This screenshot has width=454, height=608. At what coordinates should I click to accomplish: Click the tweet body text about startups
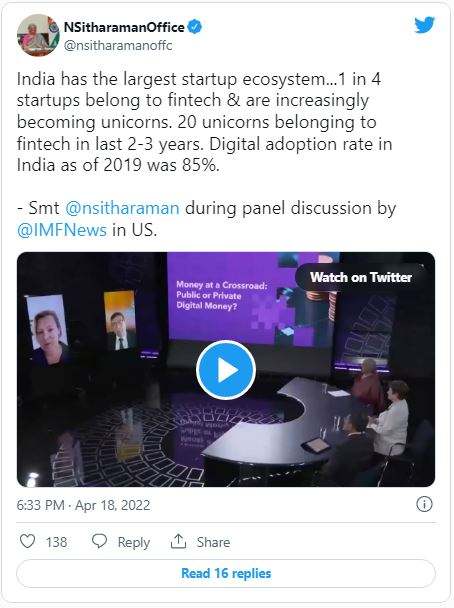click(205, 122)
